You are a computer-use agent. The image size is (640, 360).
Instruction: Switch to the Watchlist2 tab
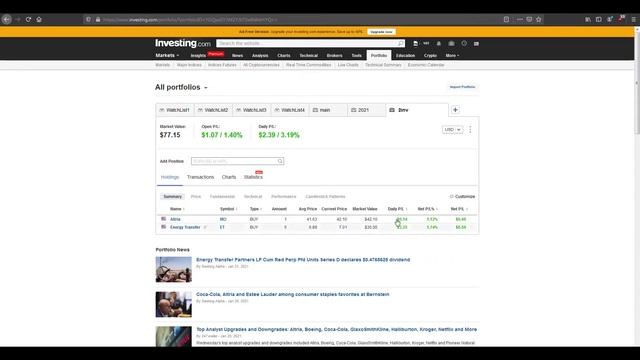tap(213, 110)
